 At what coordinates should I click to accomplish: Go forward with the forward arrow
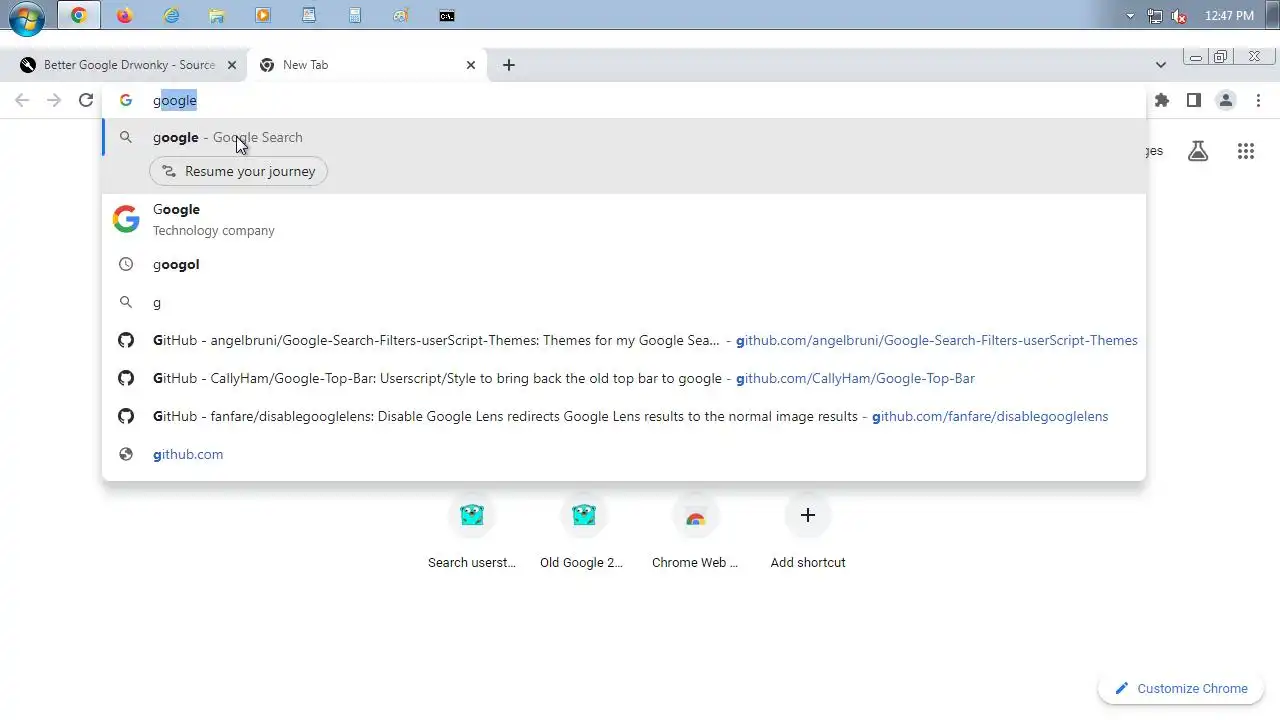[54, 100]
